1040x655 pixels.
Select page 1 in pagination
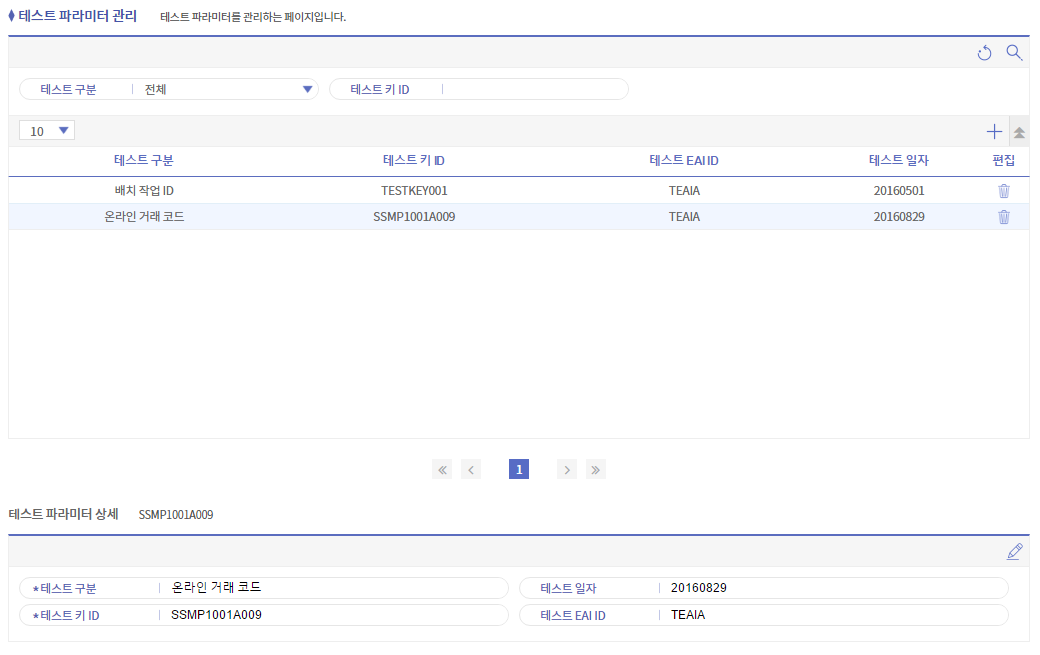(519, 469)
